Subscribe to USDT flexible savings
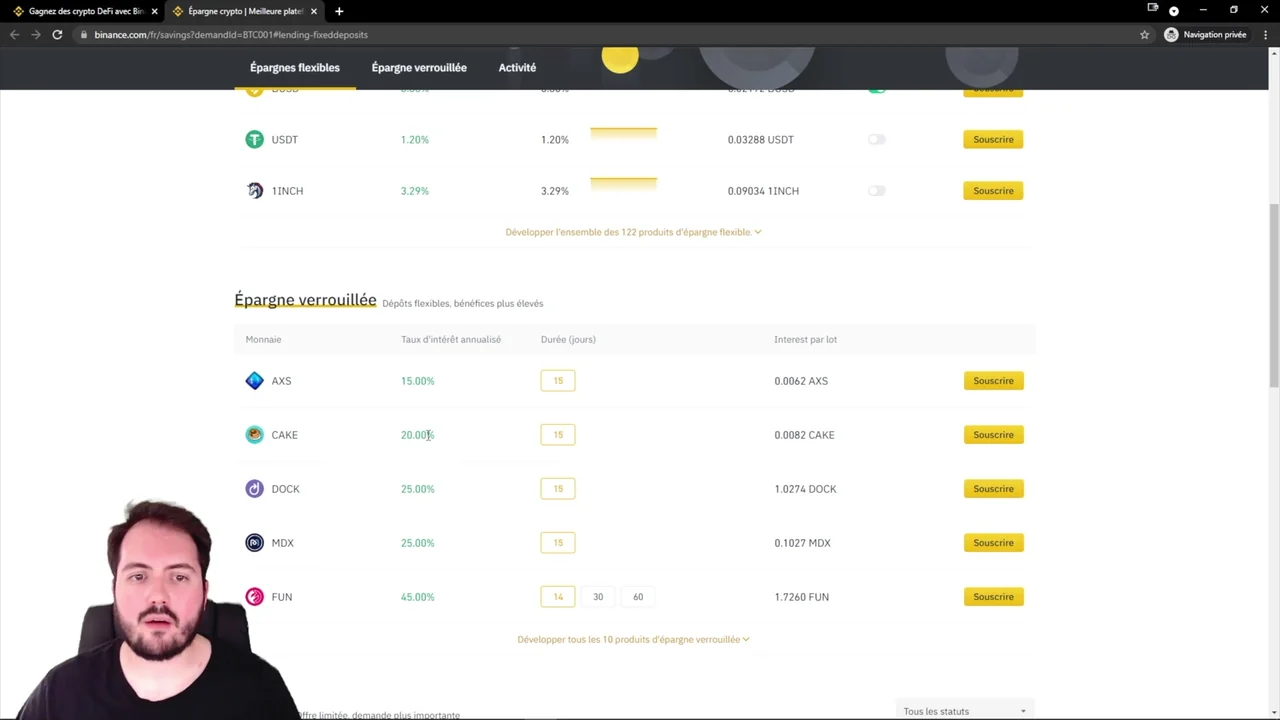The height and width of the screenshot is (720, 1280). click(993, 139)
